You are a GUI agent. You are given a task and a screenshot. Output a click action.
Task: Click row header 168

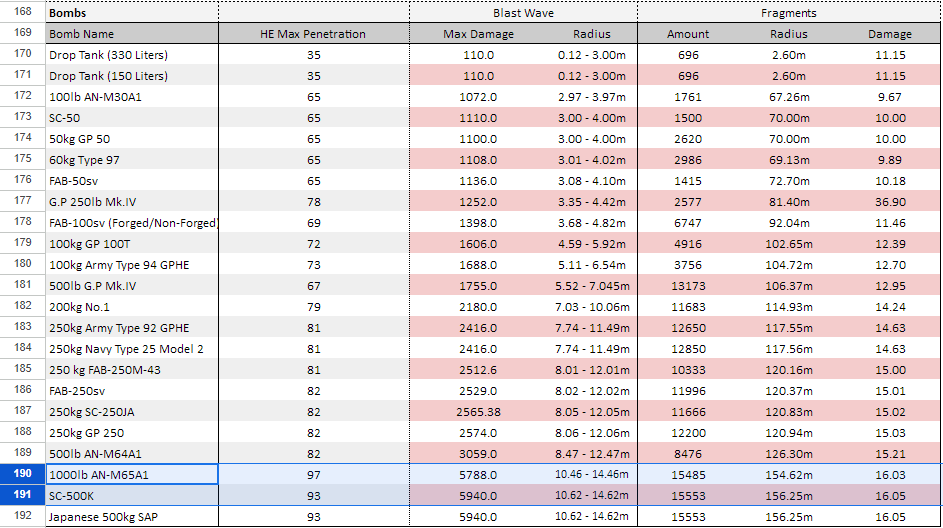[22, 13]
